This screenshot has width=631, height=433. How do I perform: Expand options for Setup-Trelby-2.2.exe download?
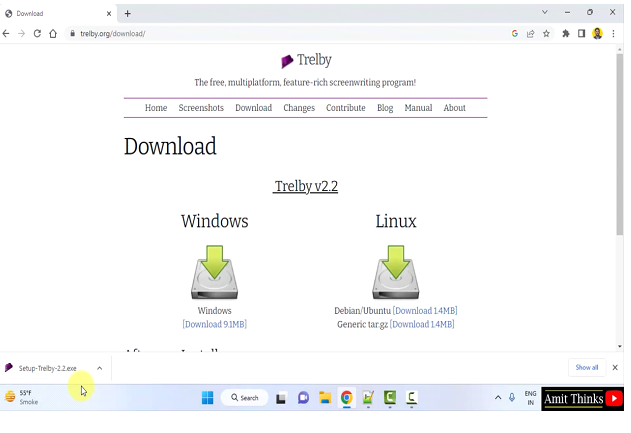tap(99, 368)
